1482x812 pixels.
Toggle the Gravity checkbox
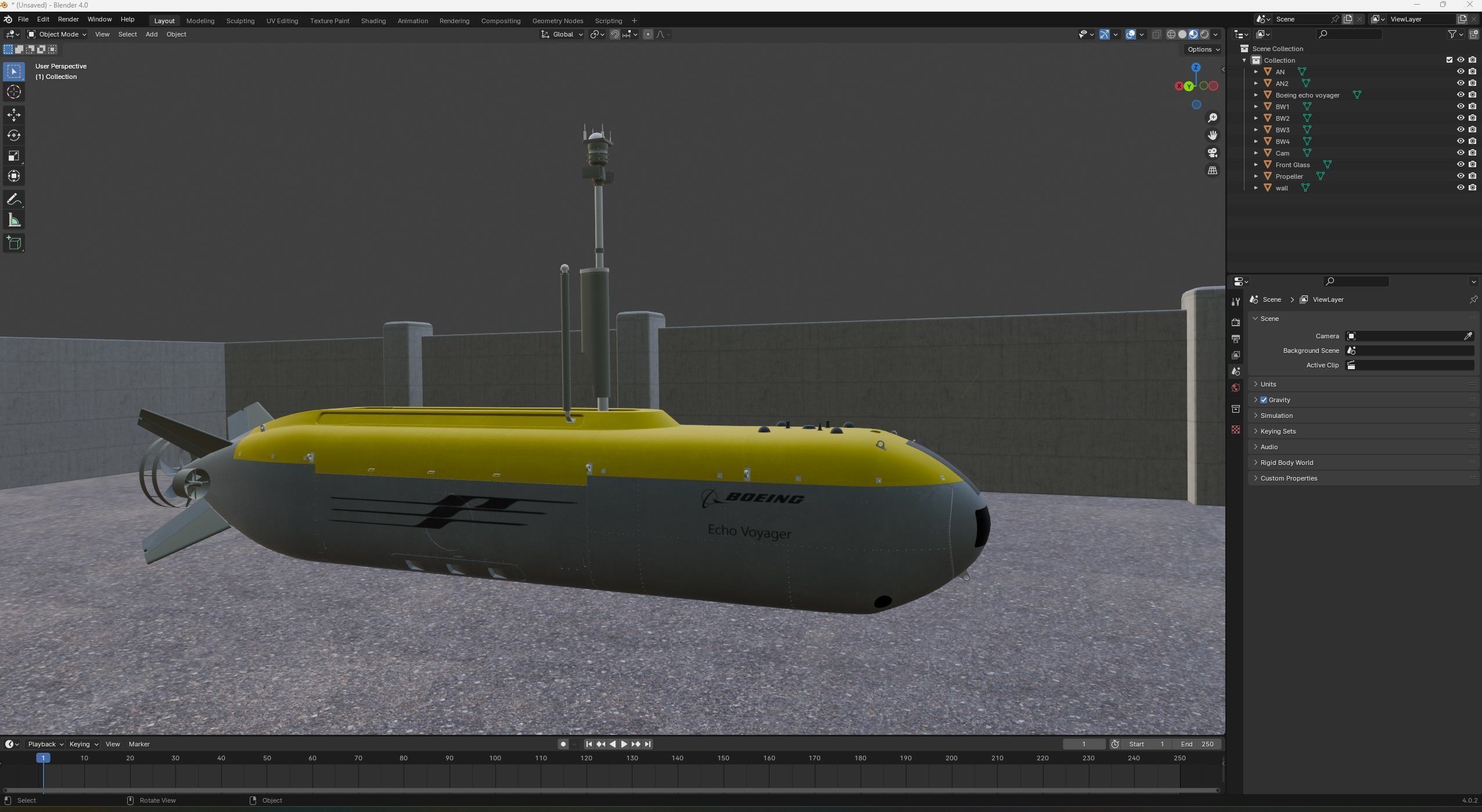pos(1264,400)
